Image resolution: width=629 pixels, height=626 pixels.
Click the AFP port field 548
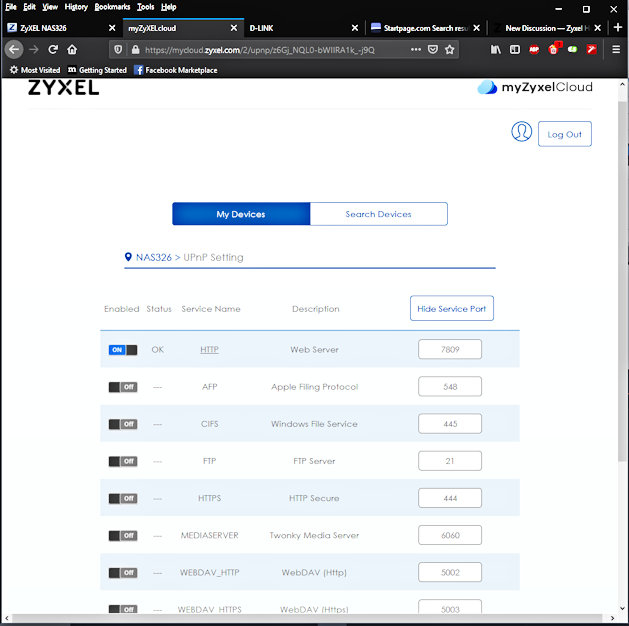[450, 387]
